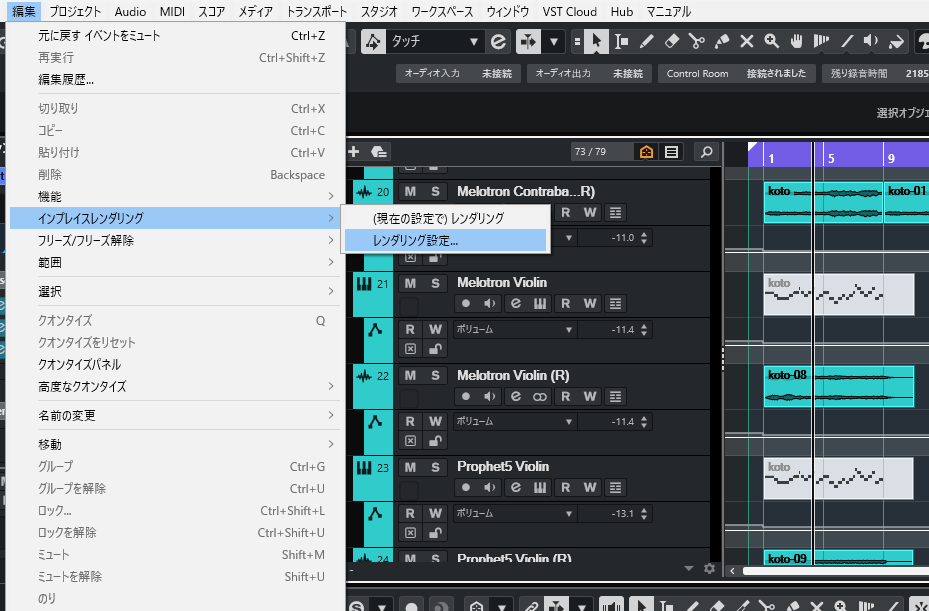Click the horizontal scrollbar under the timeline
Screen dimensions: 929x611
[x=835, y=571]
